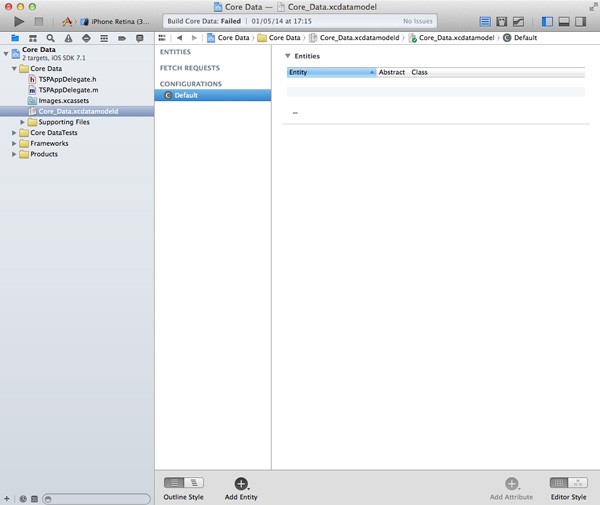Screen dimensions: 600x505
Task: Click Default in jump bar
Action: (520, 37)
